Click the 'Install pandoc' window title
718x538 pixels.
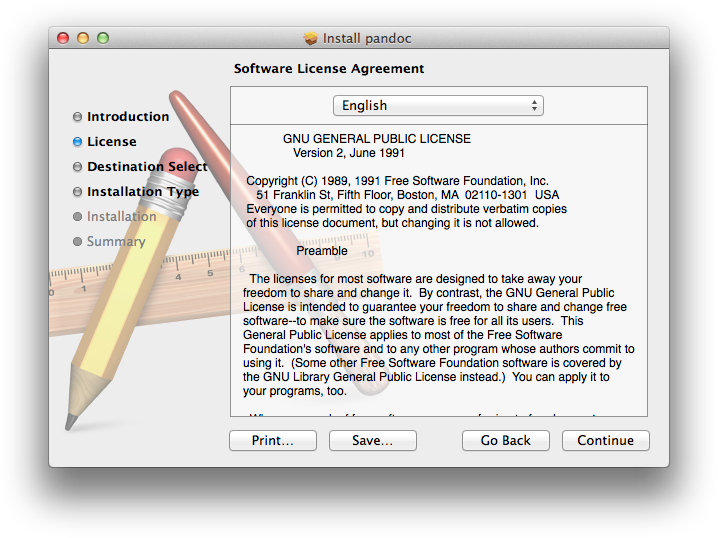point(367,38)
